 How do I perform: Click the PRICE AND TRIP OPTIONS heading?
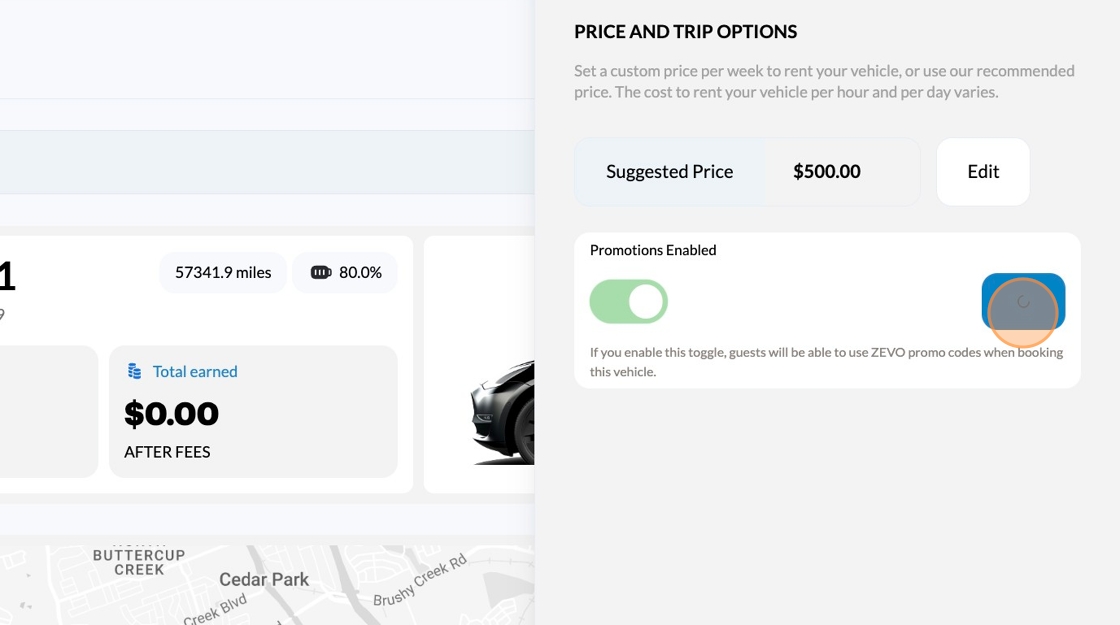pos(685,32)
